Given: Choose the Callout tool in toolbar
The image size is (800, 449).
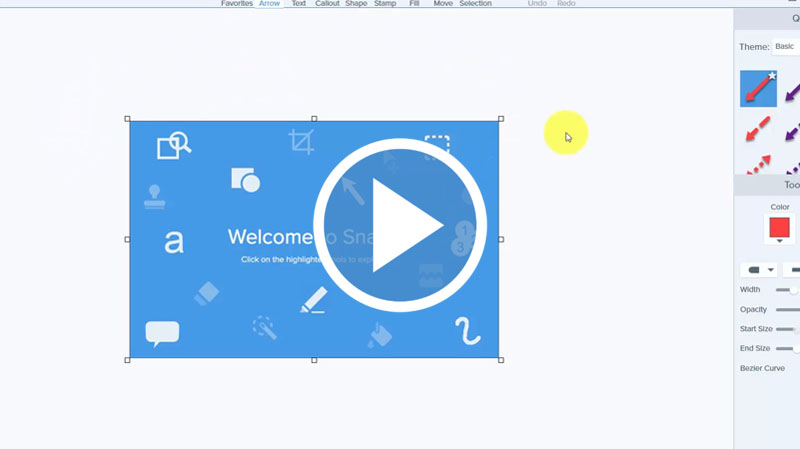Looking at the screenshot, I should coord(327,4).
